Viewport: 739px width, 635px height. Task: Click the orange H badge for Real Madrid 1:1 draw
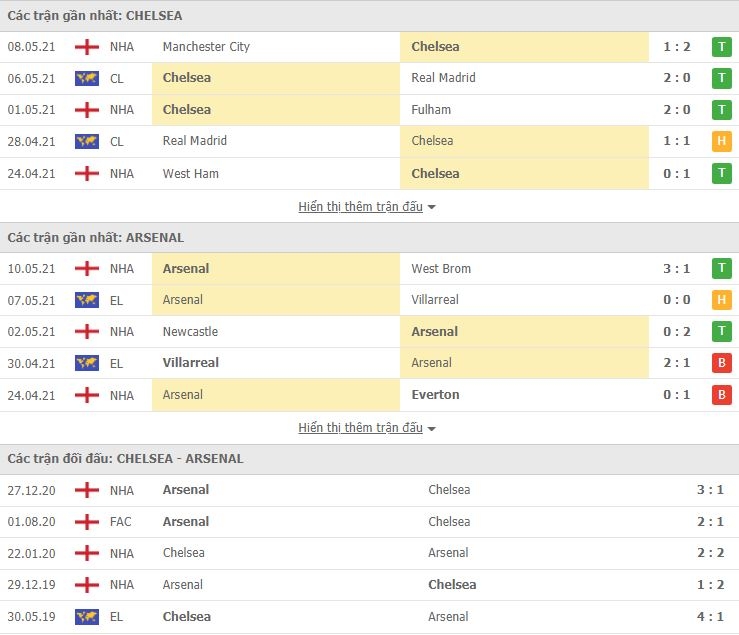click(x=722, y=141)
